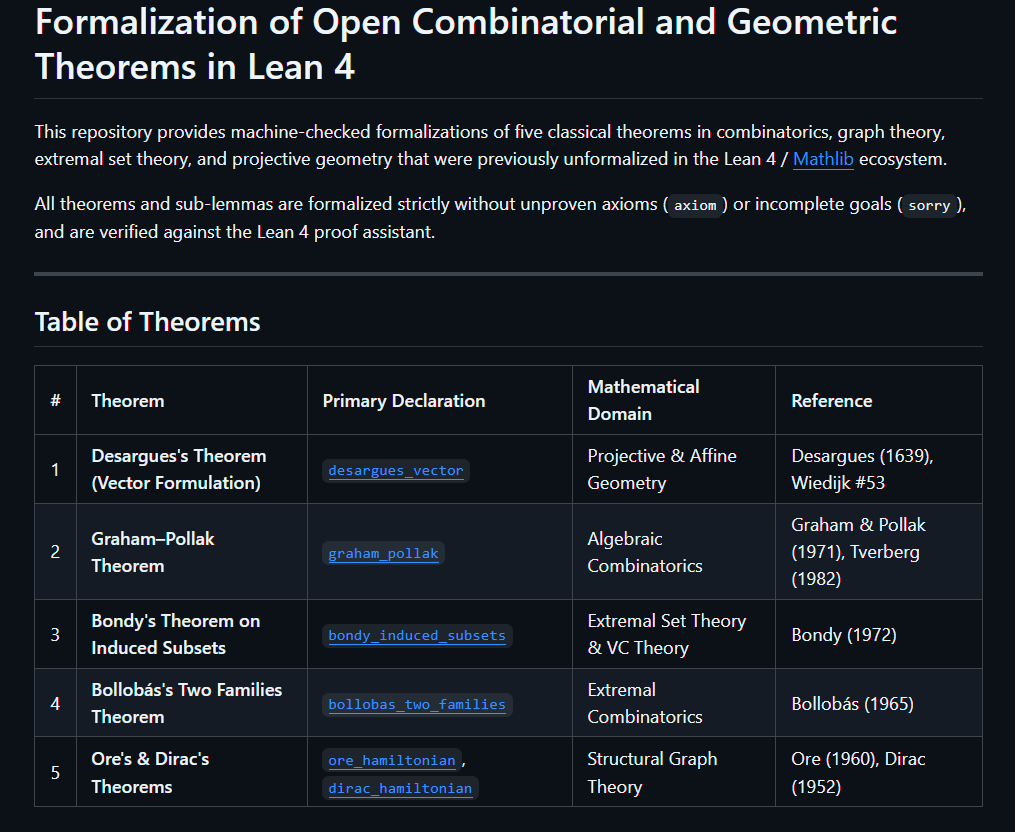Image resolution: width=1015 pixels, height=832 pixels.
Task: Open the bondy_induced_subsets declaration link
Action: [417, 636]
